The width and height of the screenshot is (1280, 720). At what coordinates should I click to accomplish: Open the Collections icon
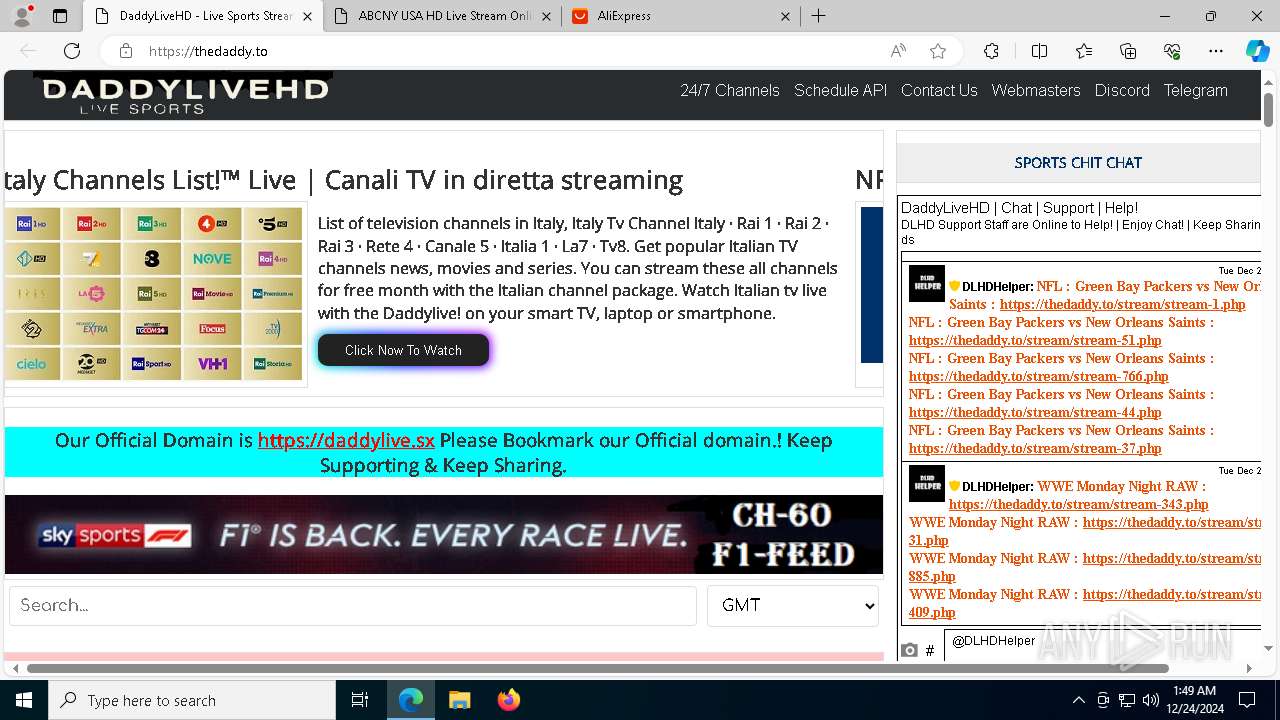pyautogui.click(x=1128, y=51)
